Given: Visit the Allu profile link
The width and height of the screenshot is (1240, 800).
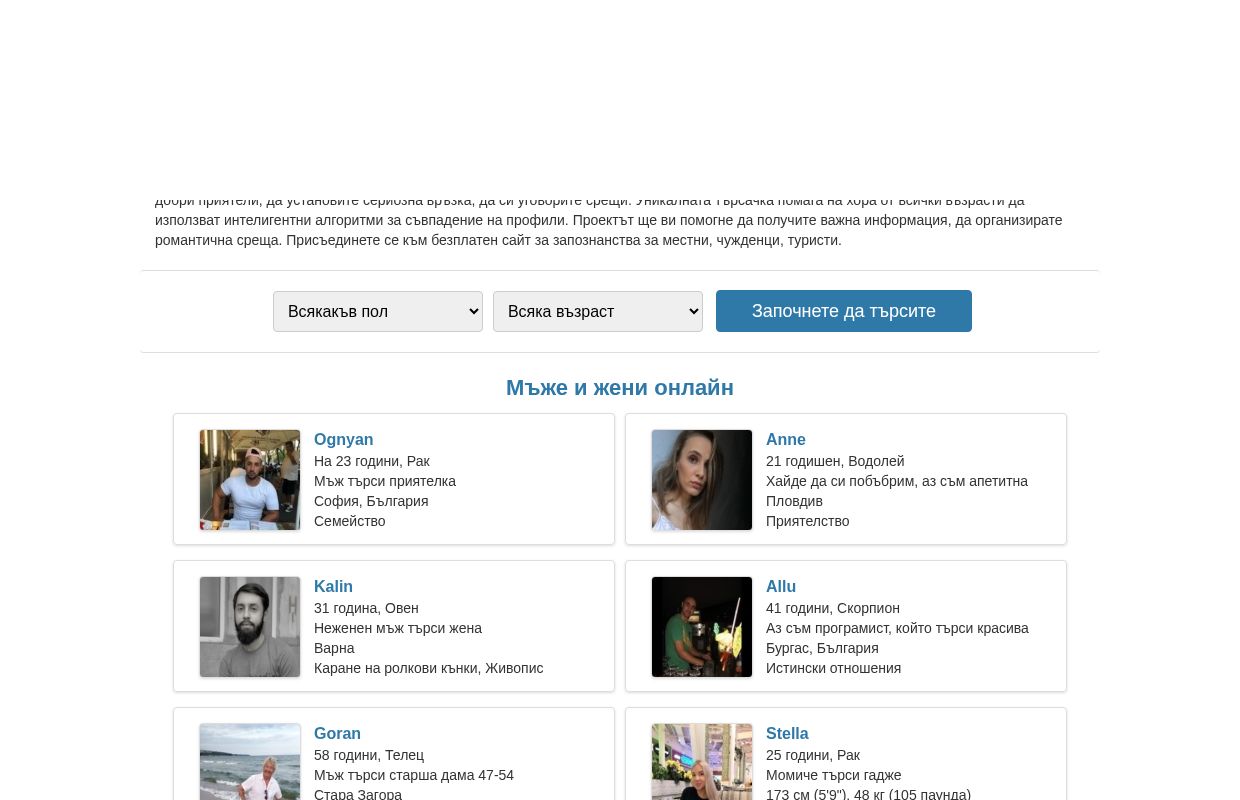Looking at the screenshot, I should (x=781, y=587).
